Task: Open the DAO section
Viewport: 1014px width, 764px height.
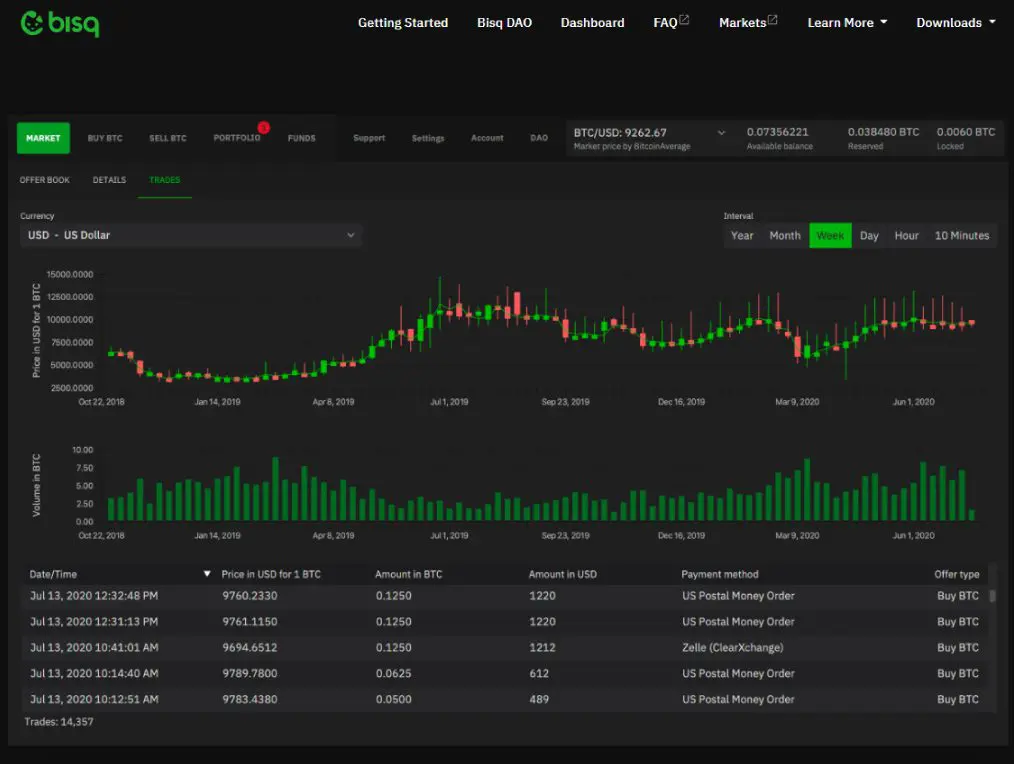Action: 539,138
